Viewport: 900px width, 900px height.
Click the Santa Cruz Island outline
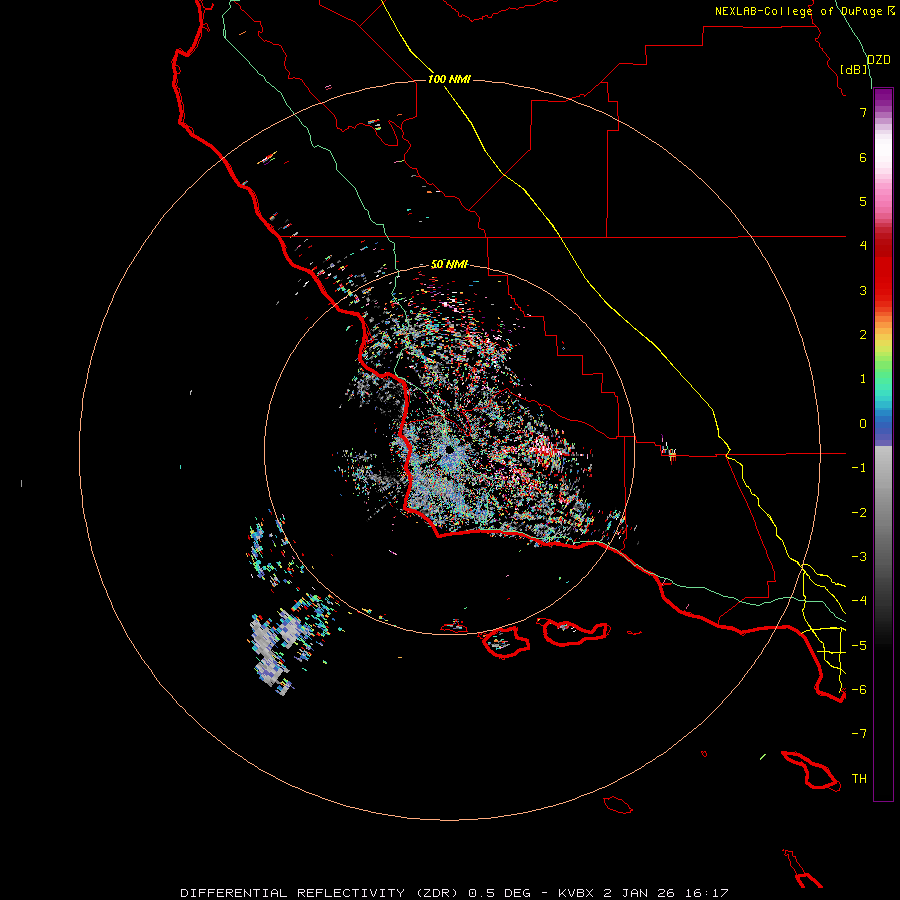click(575, 633)
